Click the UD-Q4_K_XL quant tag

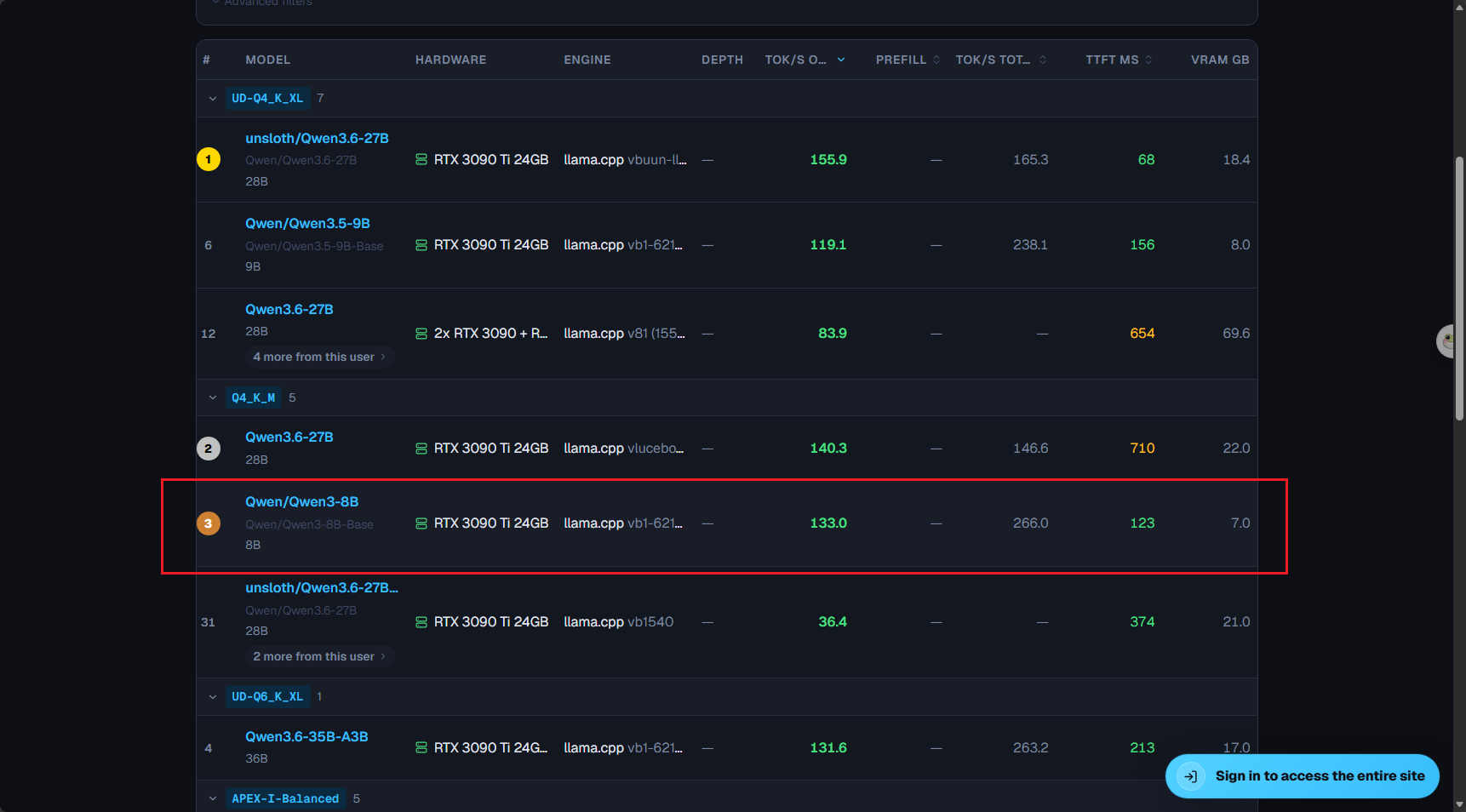click(x=267, y=99)
